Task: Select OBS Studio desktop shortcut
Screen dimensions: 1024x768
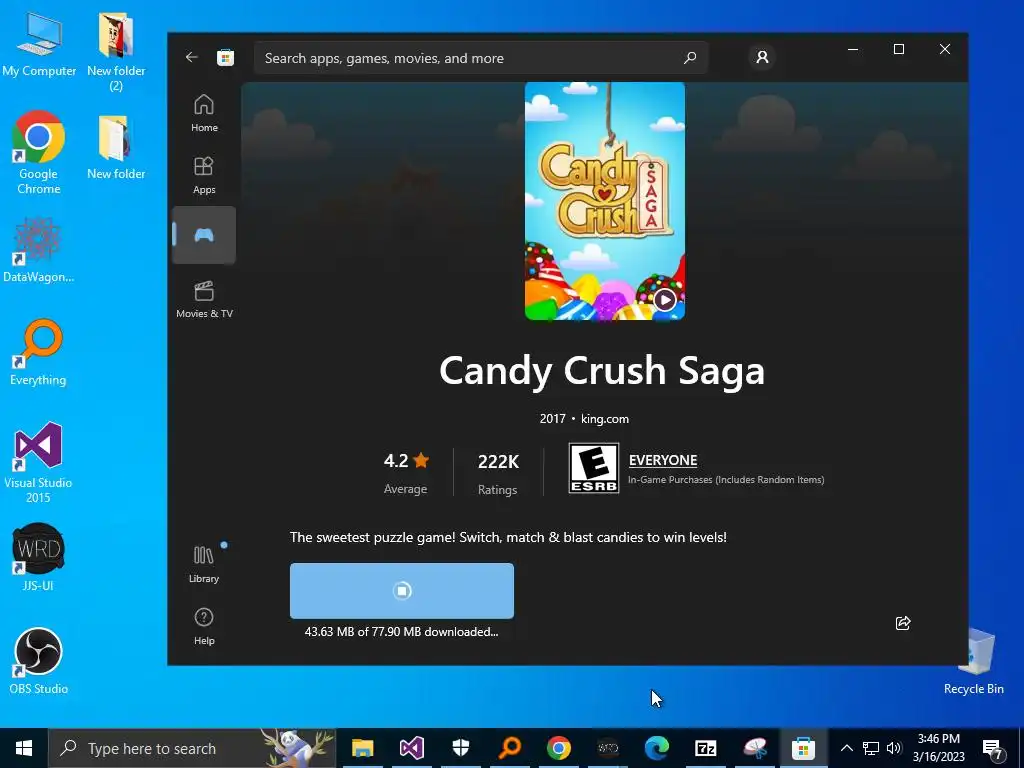Action: tap(39, 661)
